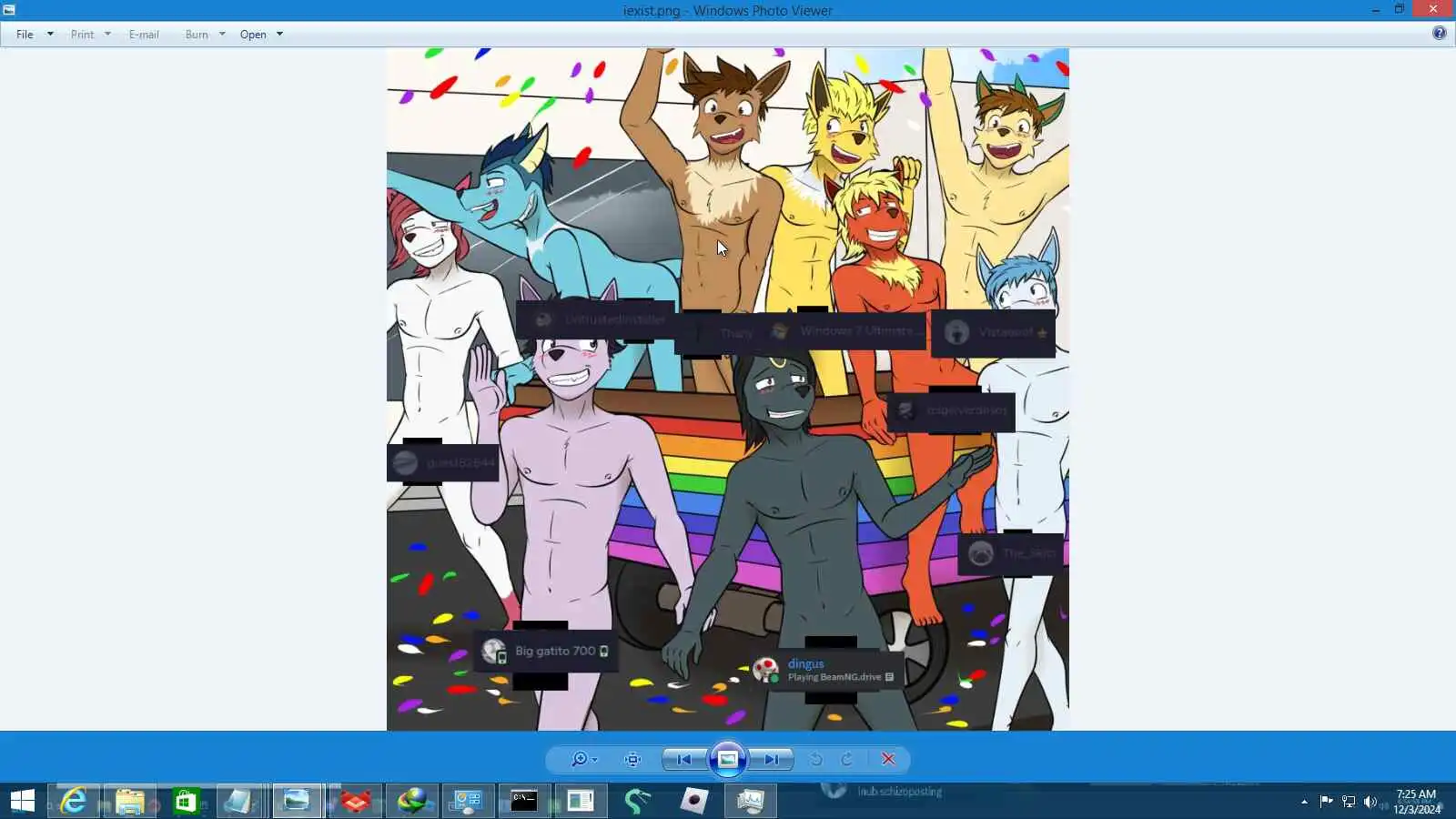Screen dimensions: 1456x819
Task: Go to the previous photo
Action: (x=683, y=759)
